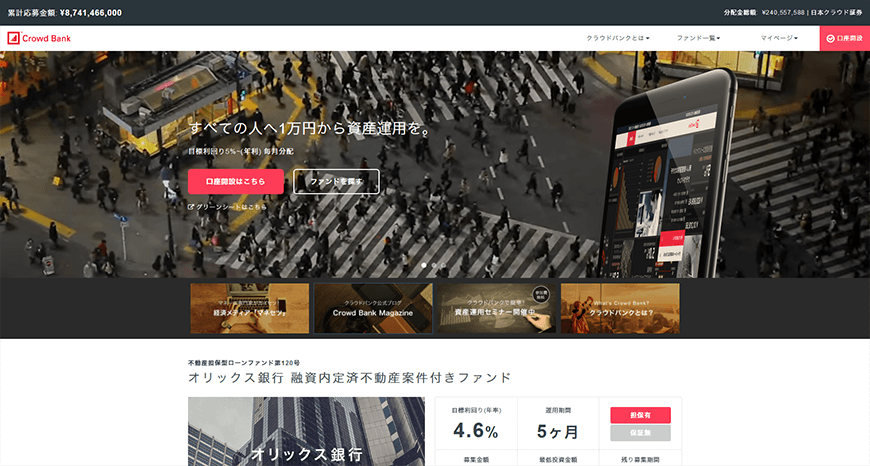This screenshot has height=466, width=870.
Task: Click the 5ヶ月 operation period value
Action: [x=558, y=431]
